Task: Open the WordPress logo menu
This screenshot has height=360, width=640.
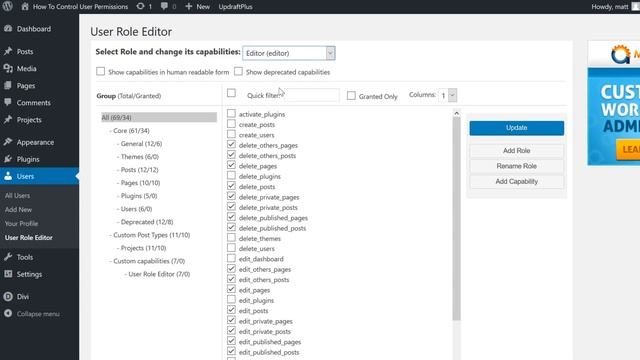Action: (7, 7)
